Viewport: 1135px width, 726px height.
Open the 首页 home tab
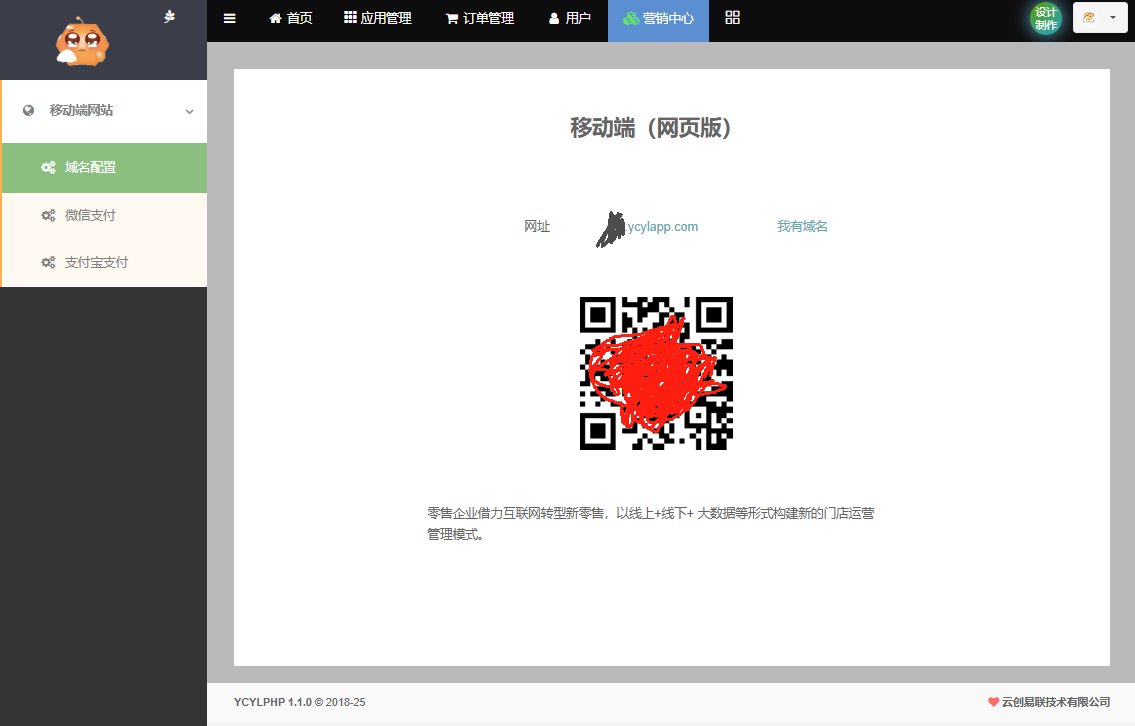click(291, 18)
